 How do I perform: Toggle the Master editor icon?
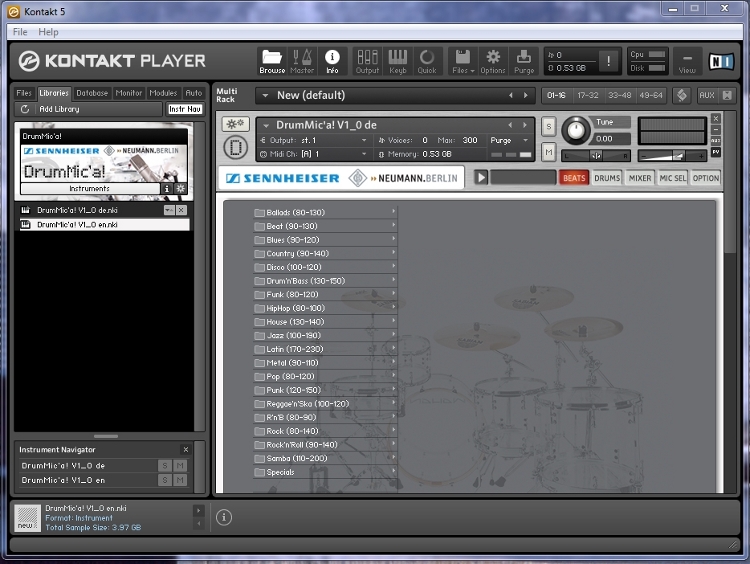(302, 61)
